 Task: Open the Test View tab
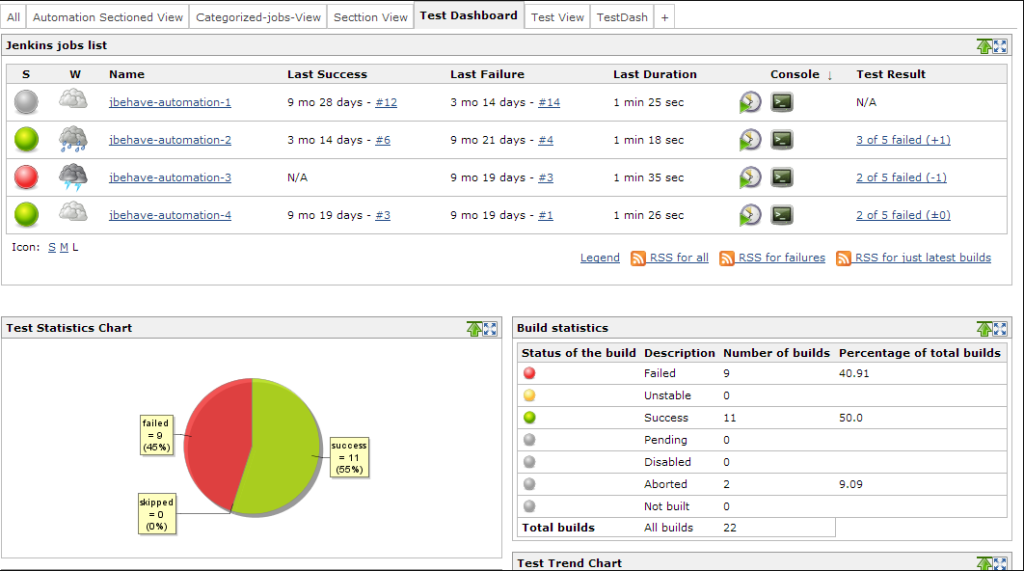(558, 17)
